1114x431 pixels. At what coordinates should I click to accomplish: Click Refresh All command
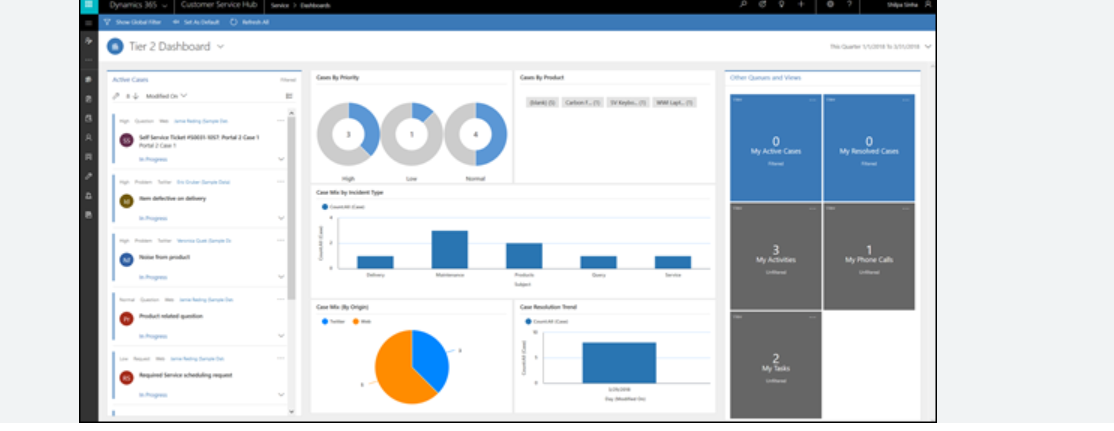[x=249, y=23]
